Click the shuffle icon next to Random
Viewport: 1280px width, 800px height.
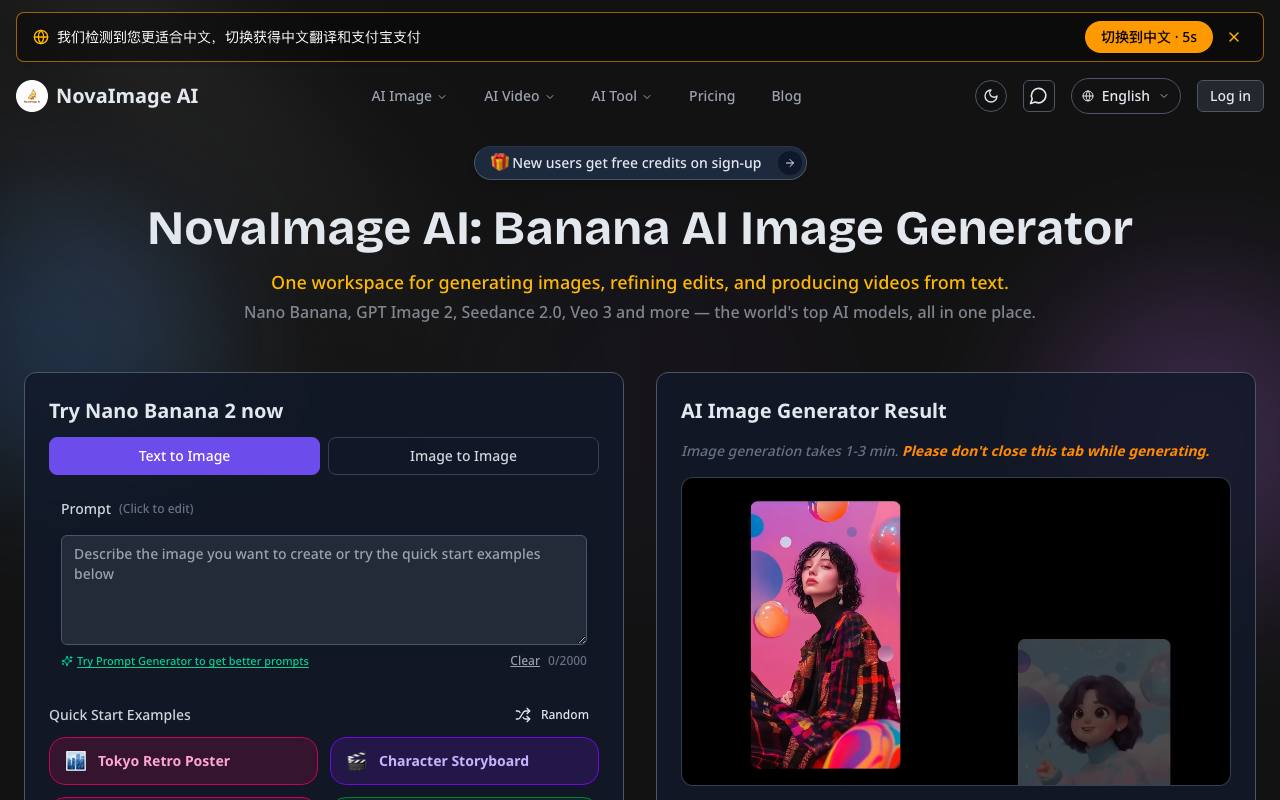point(523,715)
